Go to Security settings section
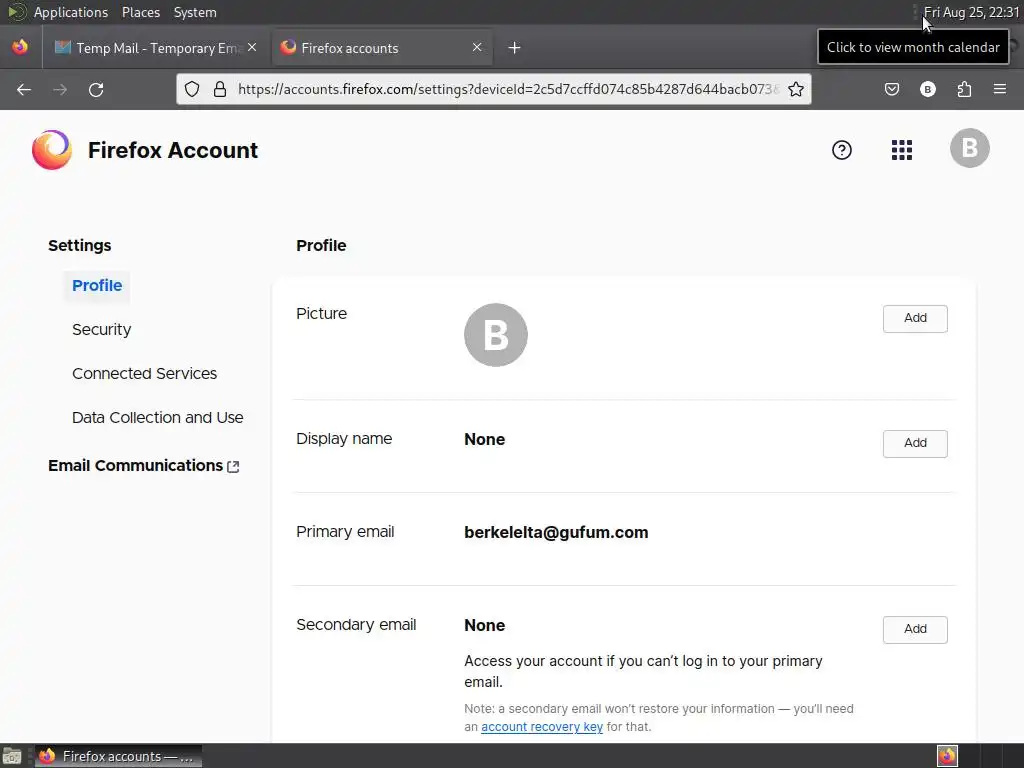 (x=101, y=330)
